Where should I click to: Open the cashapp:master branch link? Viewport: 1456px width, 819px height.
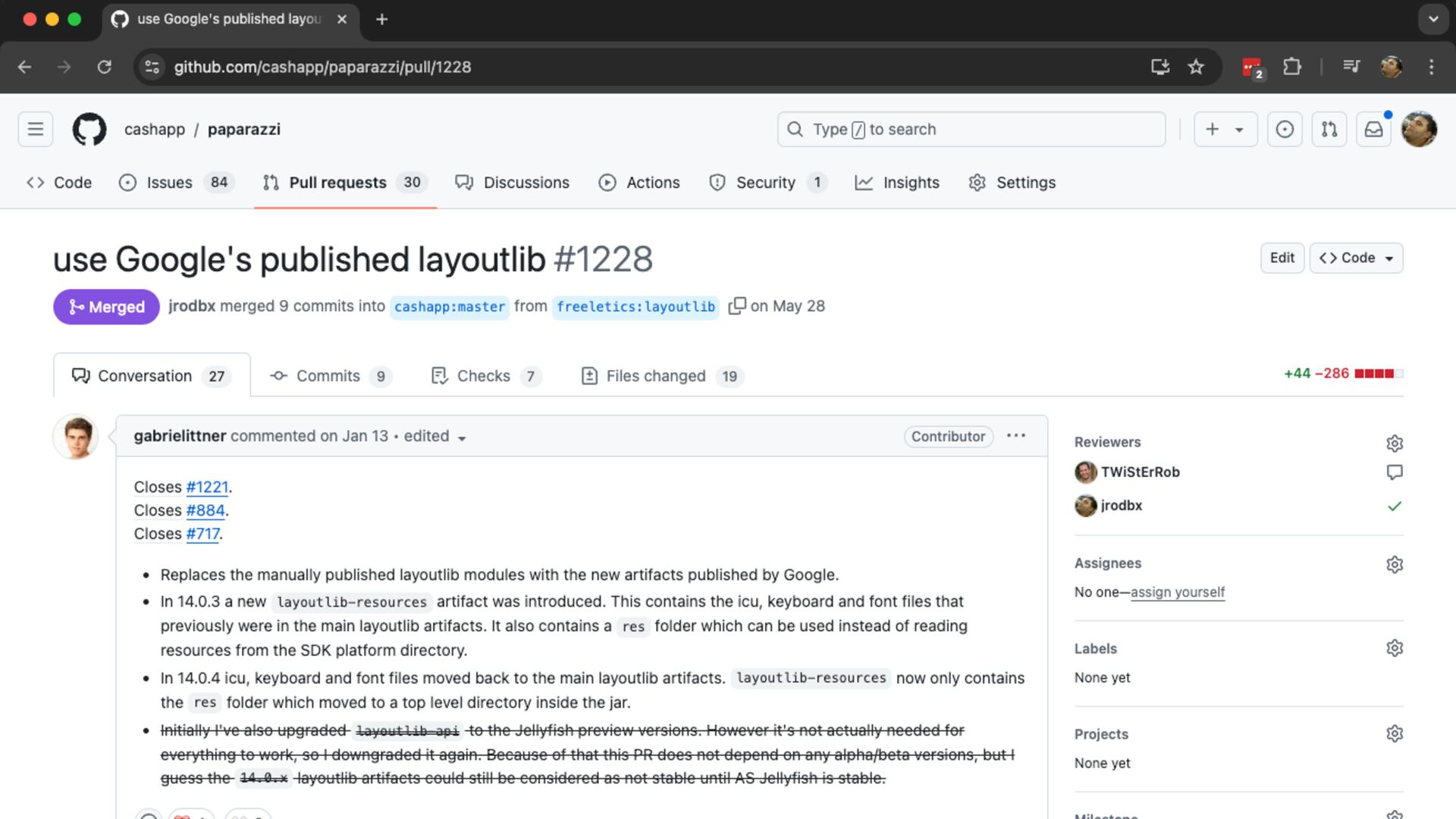[450, 306]
